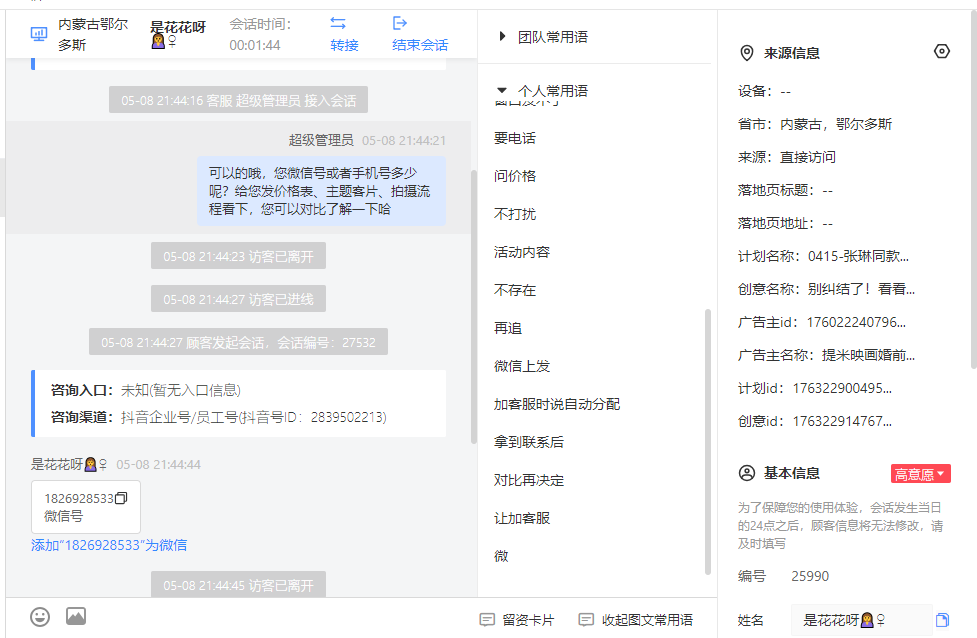Image resolution: width=977 pixels, height=638 pixels.
Task: Select the 活动内容 quick phrase
Action: click(x=522, y=252)
